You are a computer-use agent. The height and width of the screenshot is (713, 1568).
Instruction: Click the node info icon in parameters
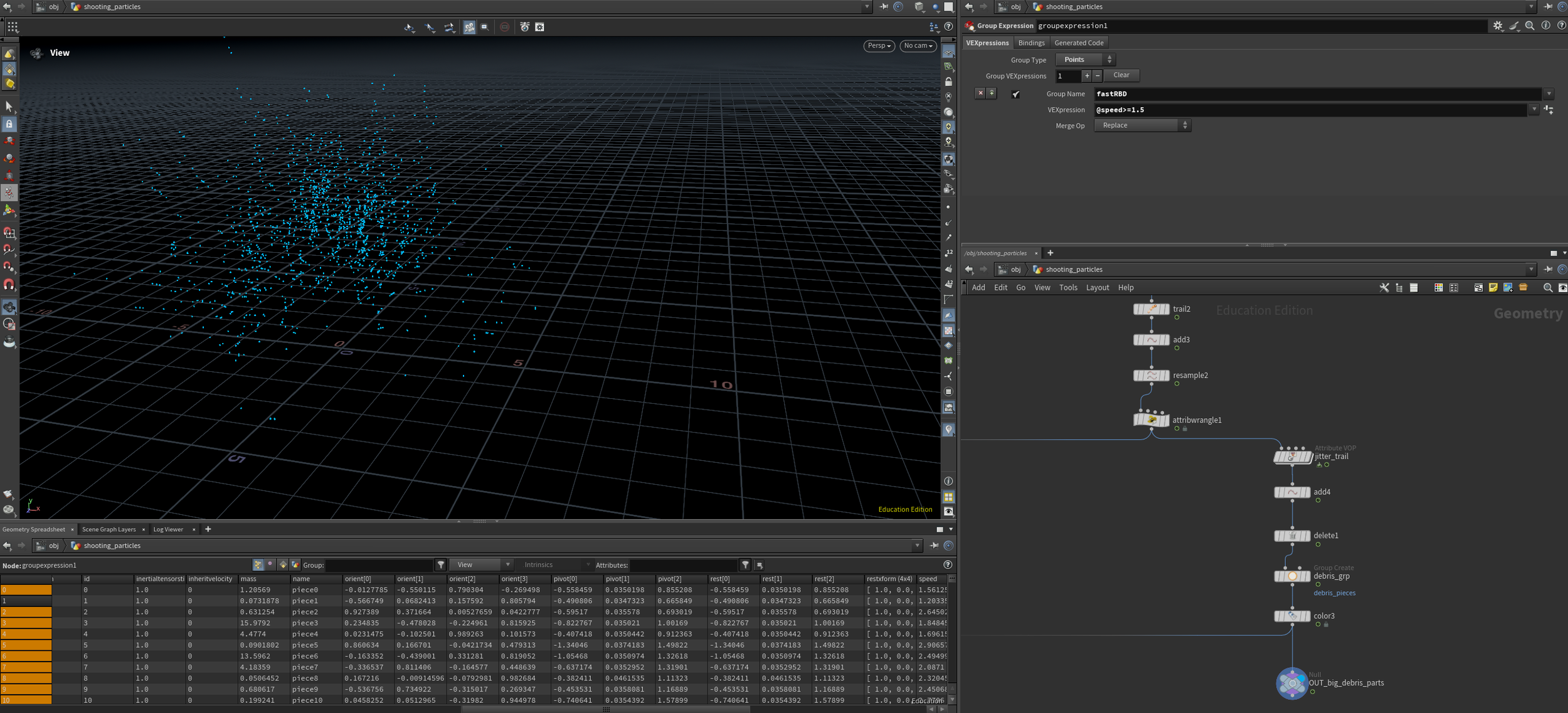tap(1545, 26)
